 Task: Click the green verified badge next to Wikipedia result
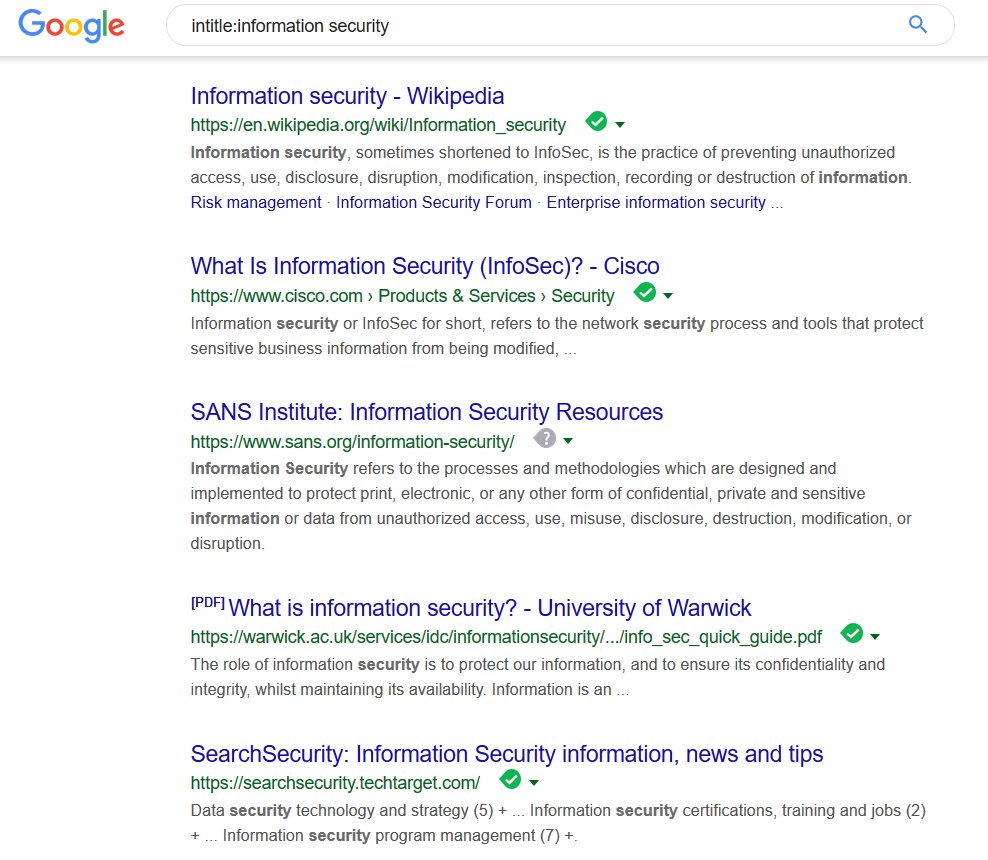[x=598, y=120]
